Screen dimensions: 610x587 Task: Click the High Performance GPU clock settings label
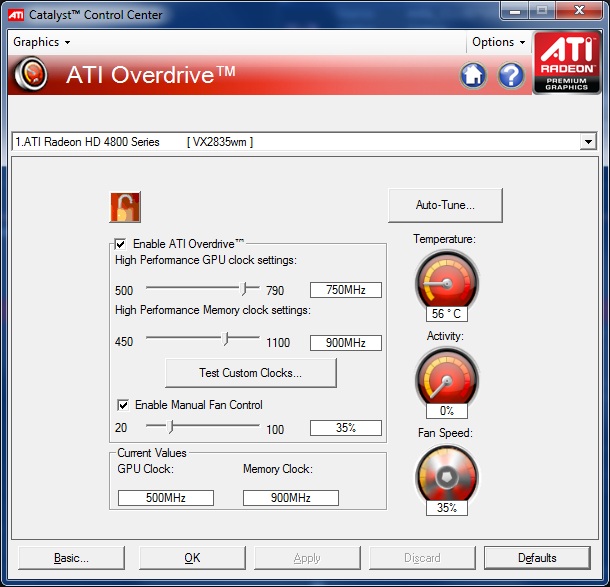(206, 260)
